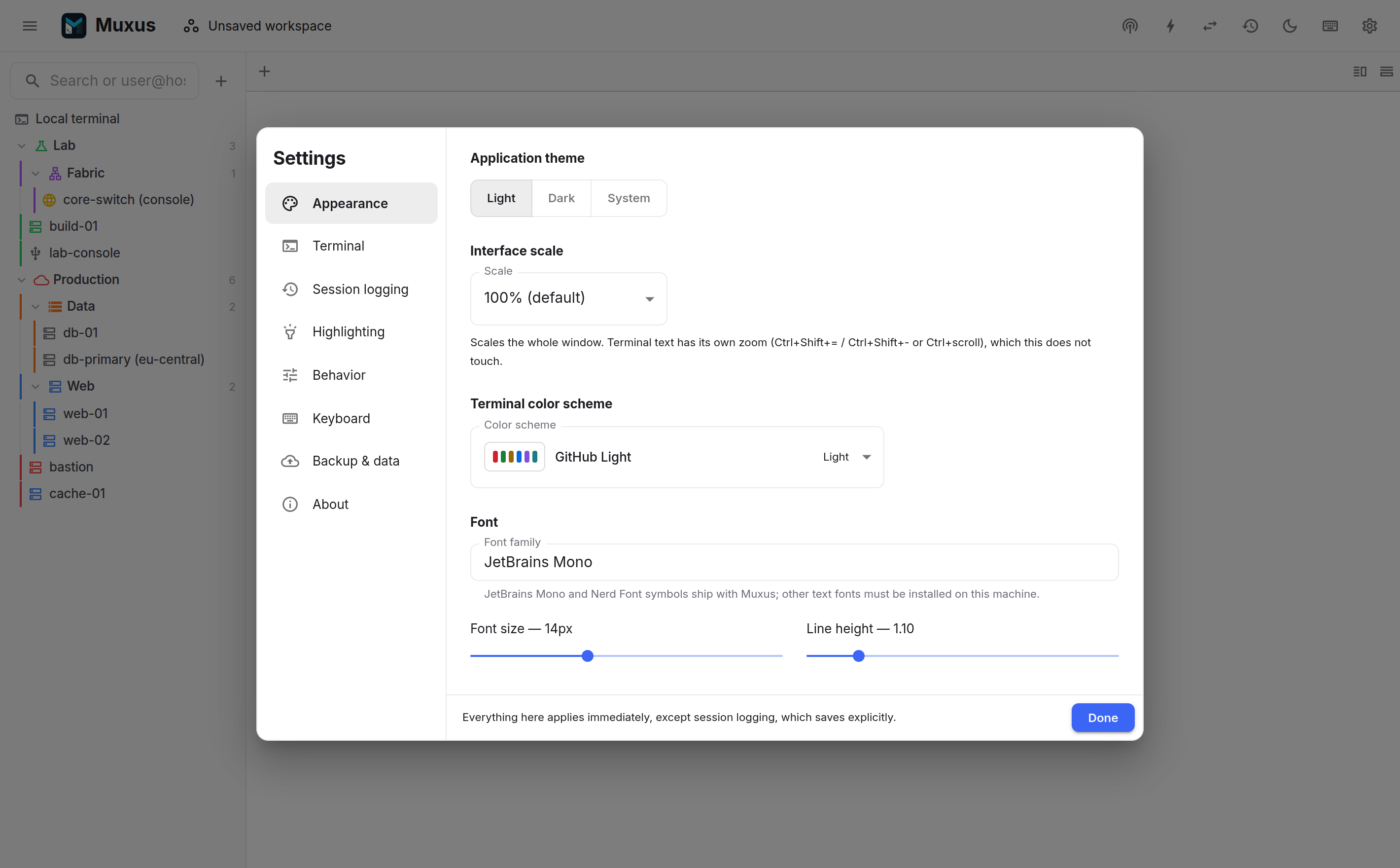
Task: Collapse the Fabric folder chevron
Action: 35,174
